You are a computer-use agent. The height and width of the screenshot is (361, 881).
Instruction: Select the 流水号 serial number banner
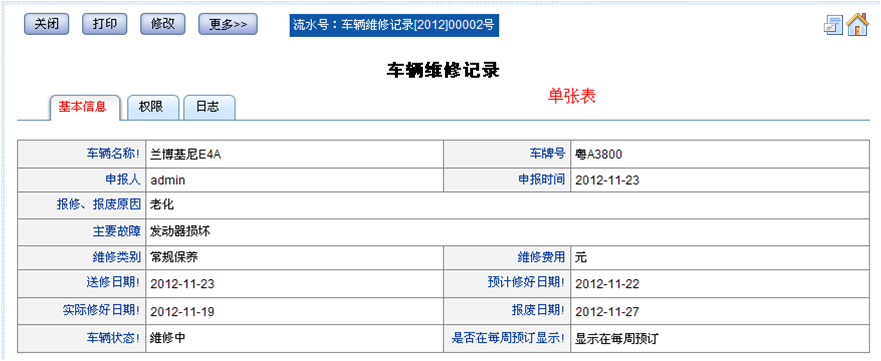394,25
